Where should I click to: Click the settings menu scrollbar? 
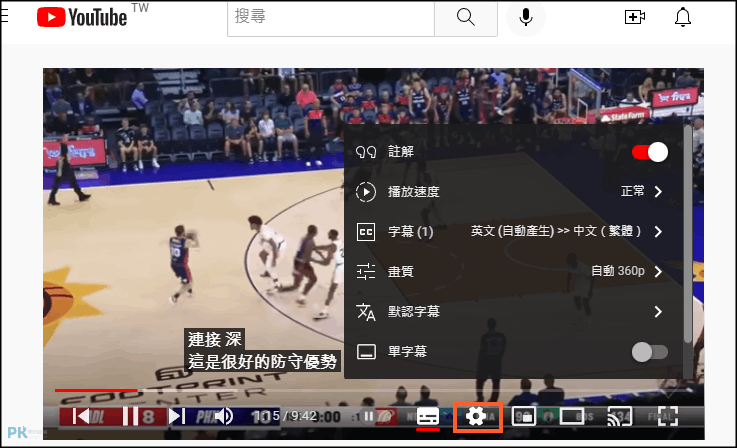tap(688, 235)
